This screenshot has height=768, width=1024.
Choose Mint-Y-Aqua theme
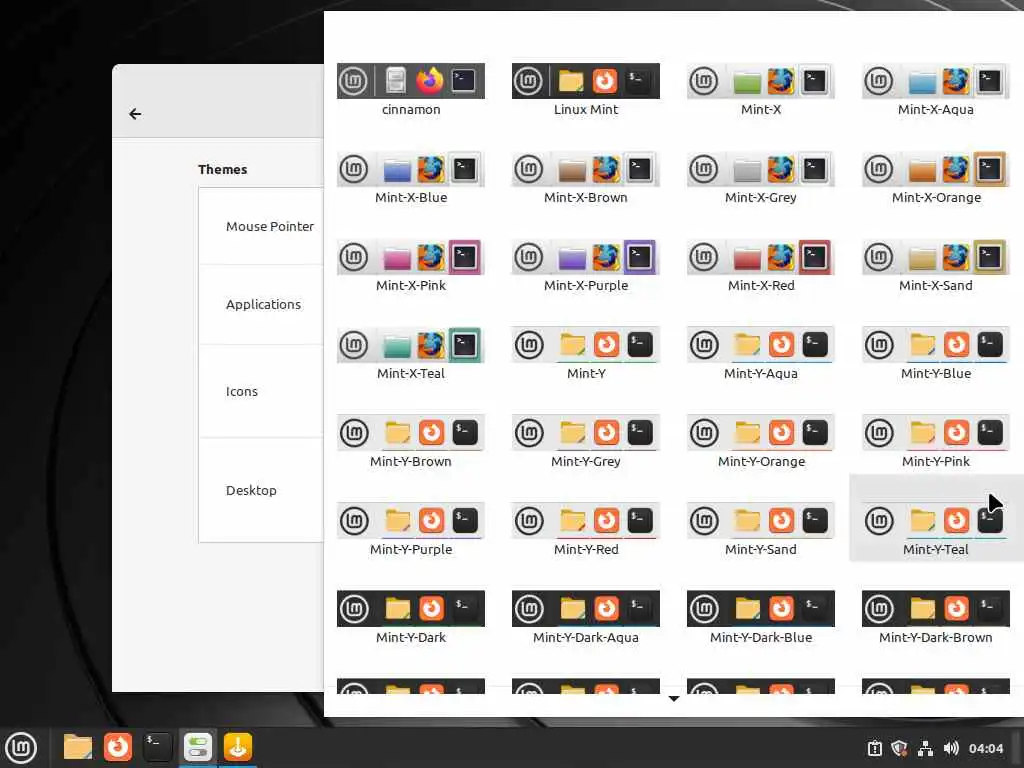tap(761, 355)
